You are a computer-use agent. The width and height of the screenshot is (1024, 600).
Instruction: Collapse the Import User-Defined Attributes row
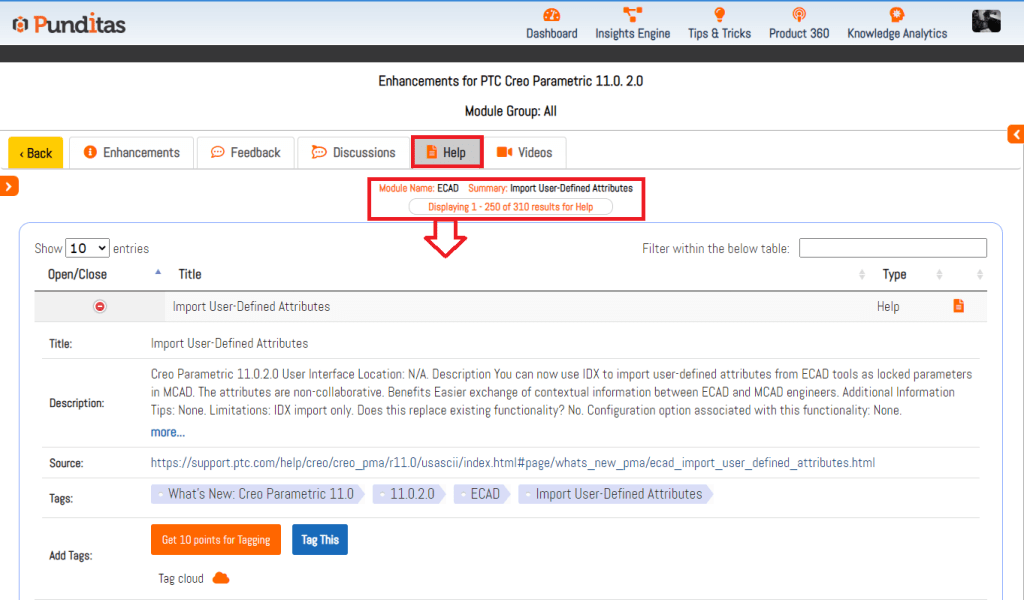tap(100, 307)
